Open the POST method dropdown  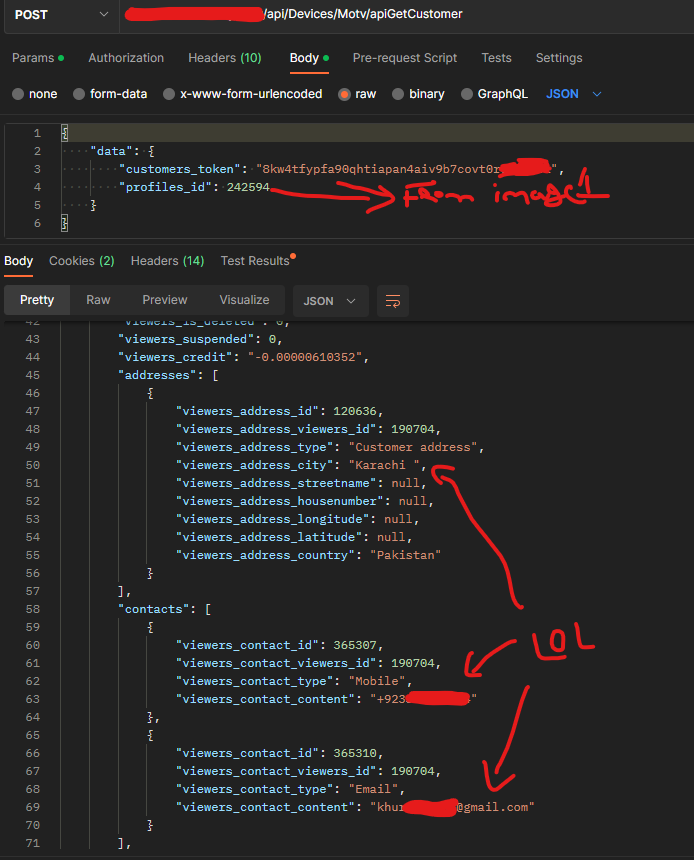61,15
